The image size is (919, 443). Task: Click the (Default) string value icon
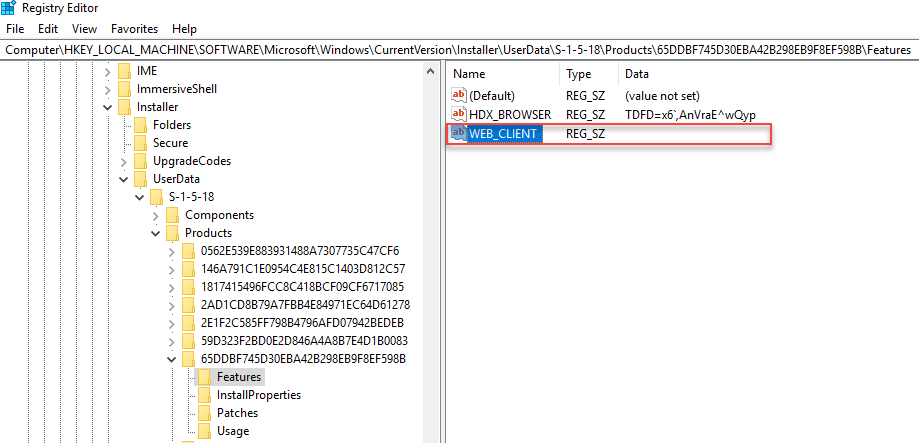point(459,95)
